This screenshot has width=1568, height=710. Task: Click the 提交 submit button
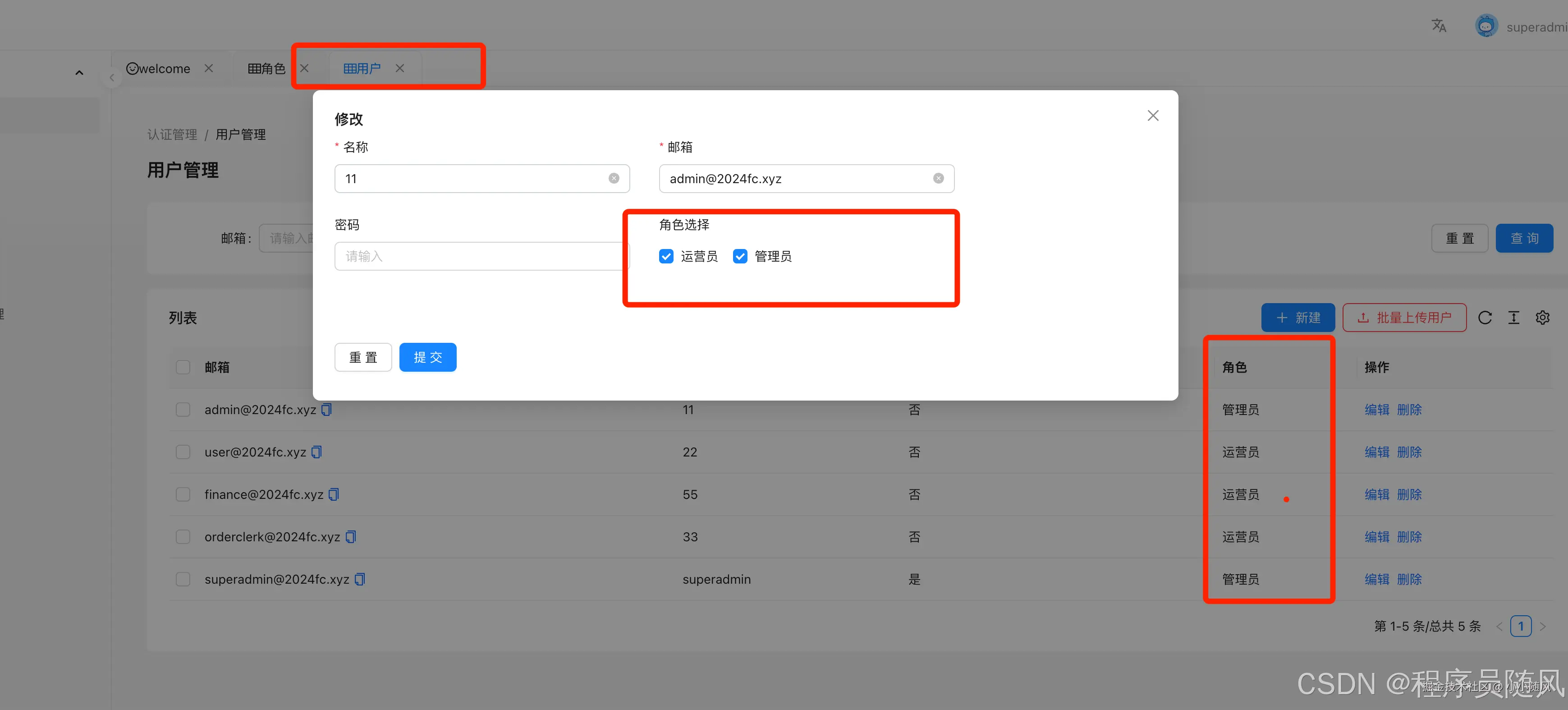(427, 357)
